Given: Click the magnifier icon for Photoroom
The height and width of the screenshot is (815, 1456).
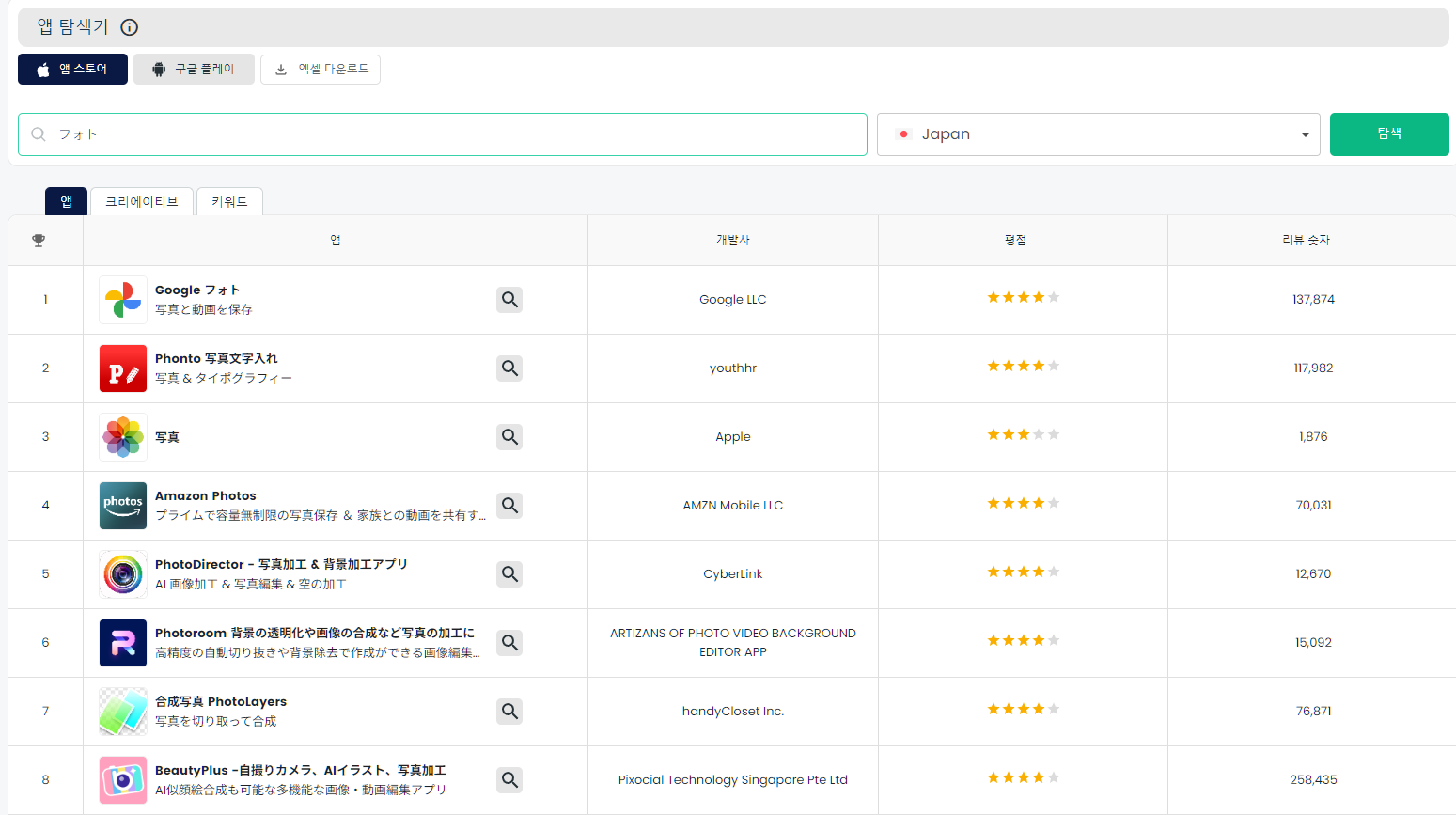Looking at the screenshot, I should [509, 643].
